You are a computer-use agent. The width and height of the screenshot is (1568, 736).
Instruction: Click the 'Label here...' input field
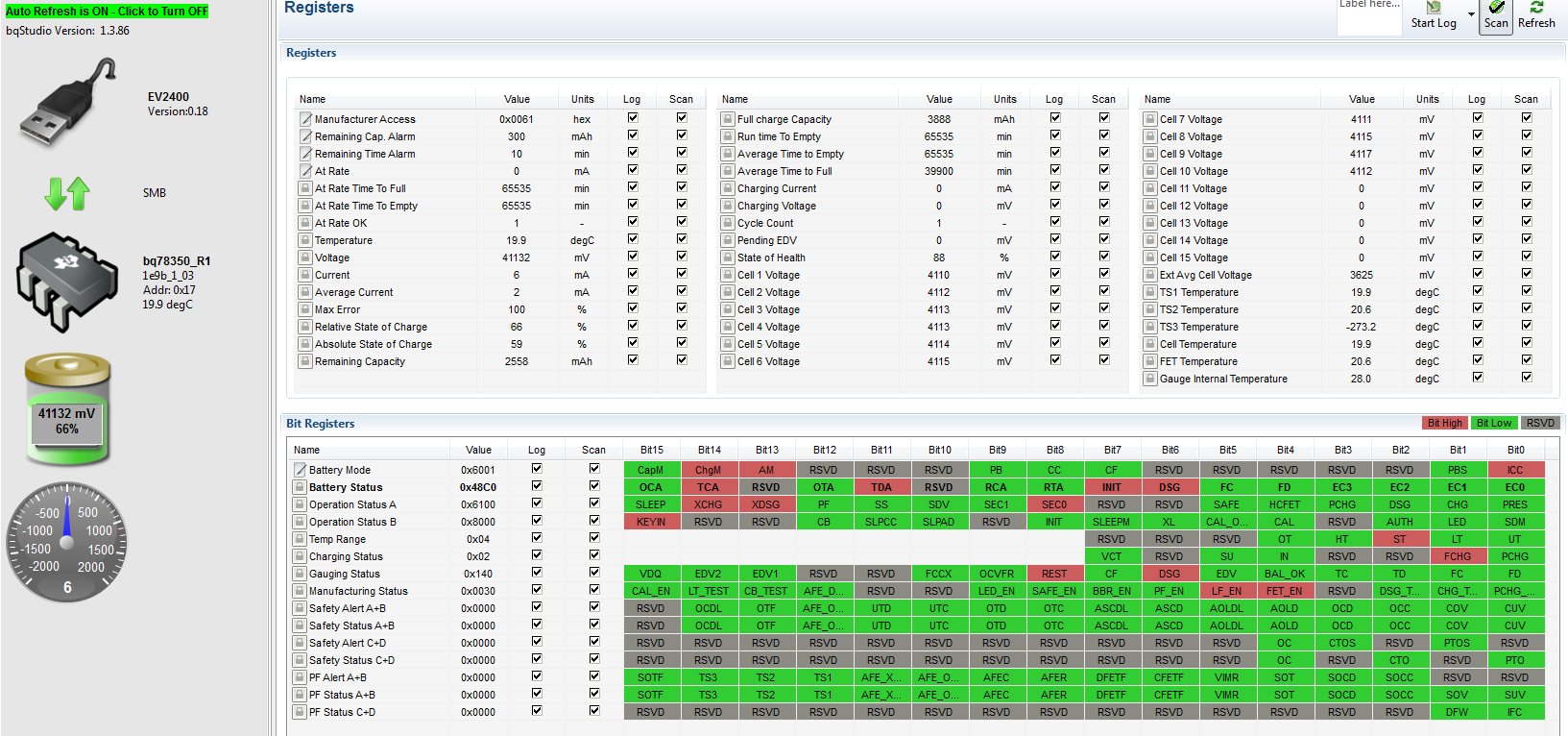coord(1369,16)
